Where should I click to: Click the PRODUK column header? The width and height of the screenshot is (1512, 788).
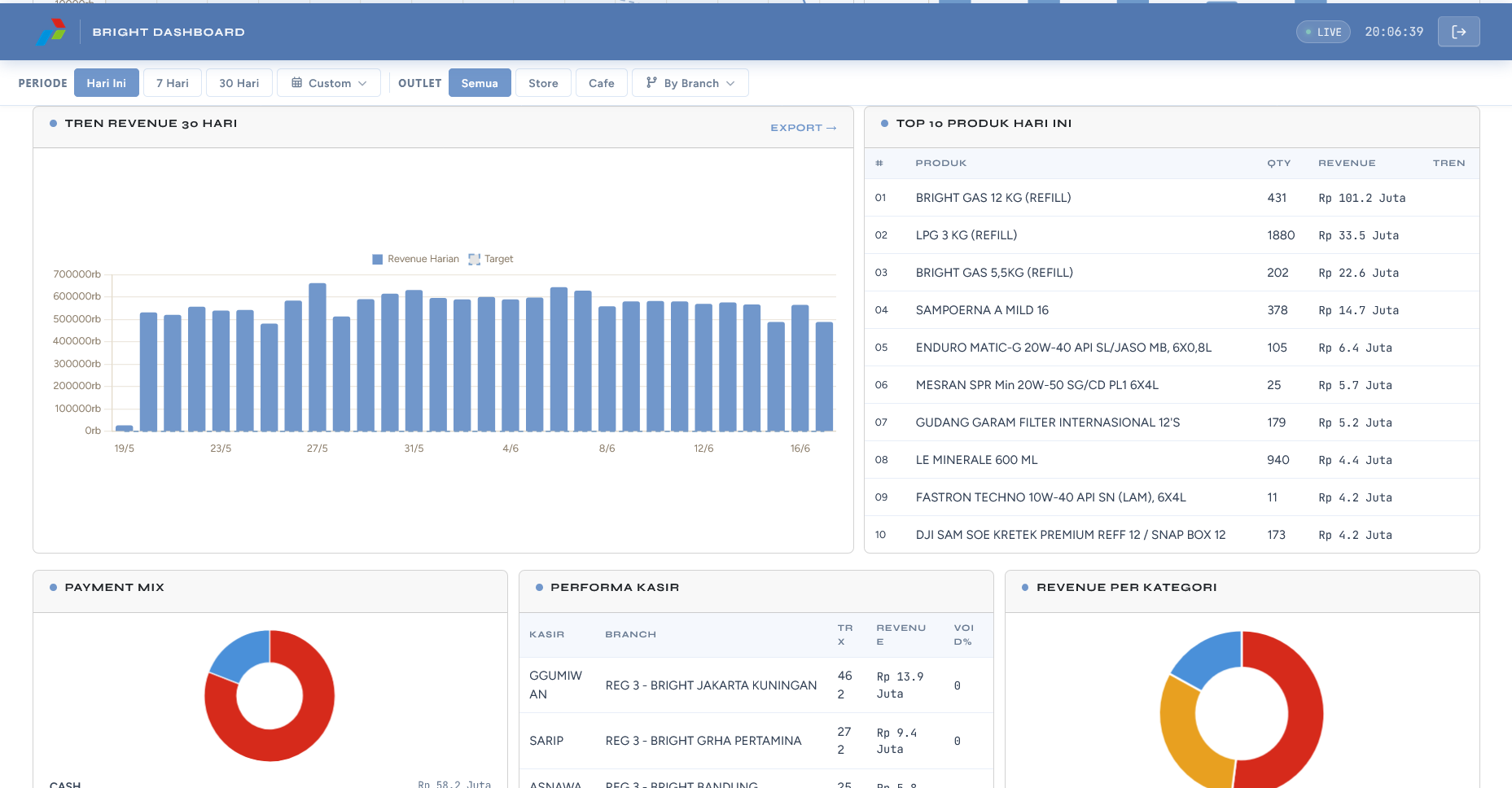click(941, 163)
